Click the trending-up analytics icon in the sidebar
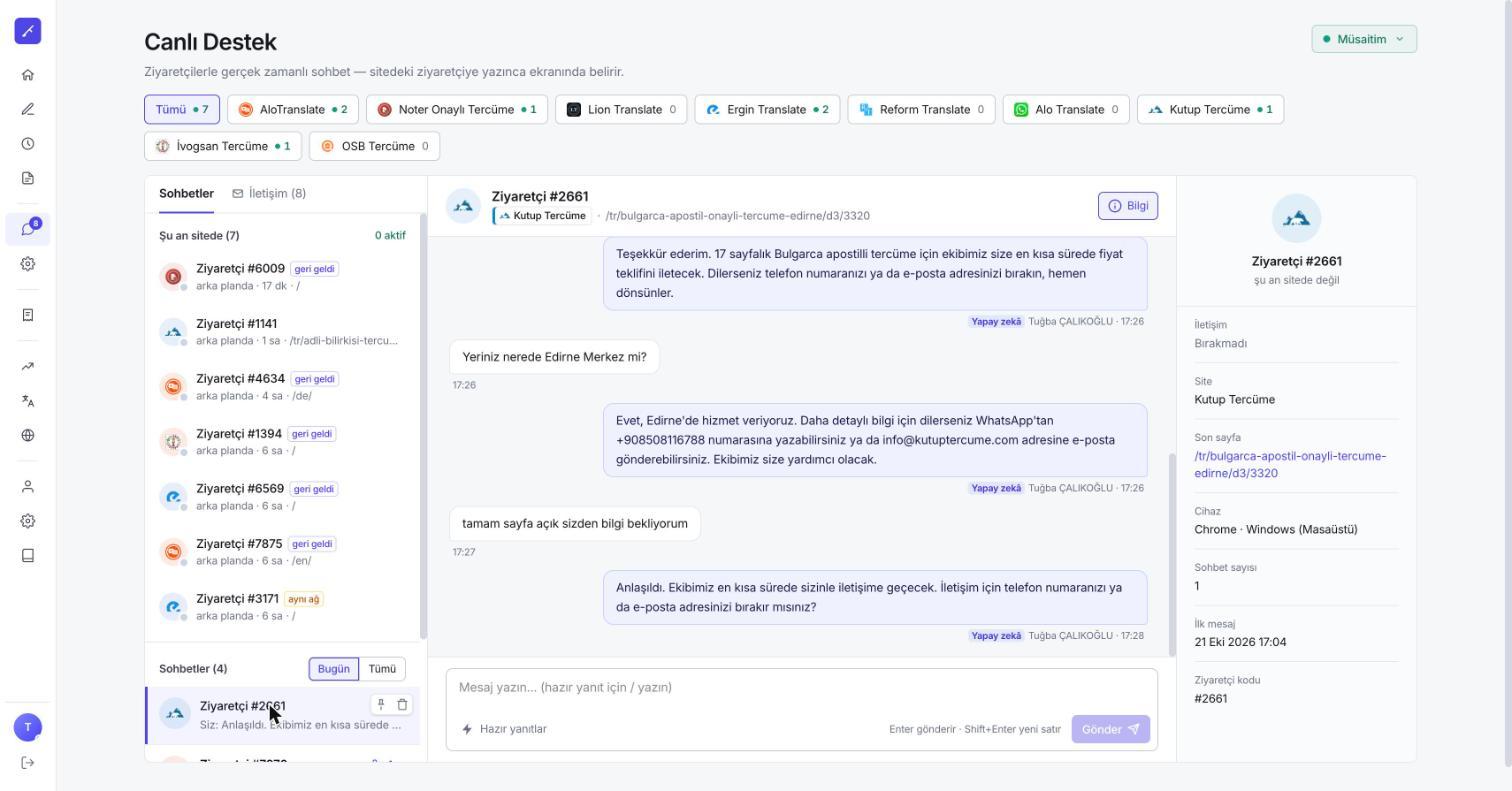 tap(28, 366)
